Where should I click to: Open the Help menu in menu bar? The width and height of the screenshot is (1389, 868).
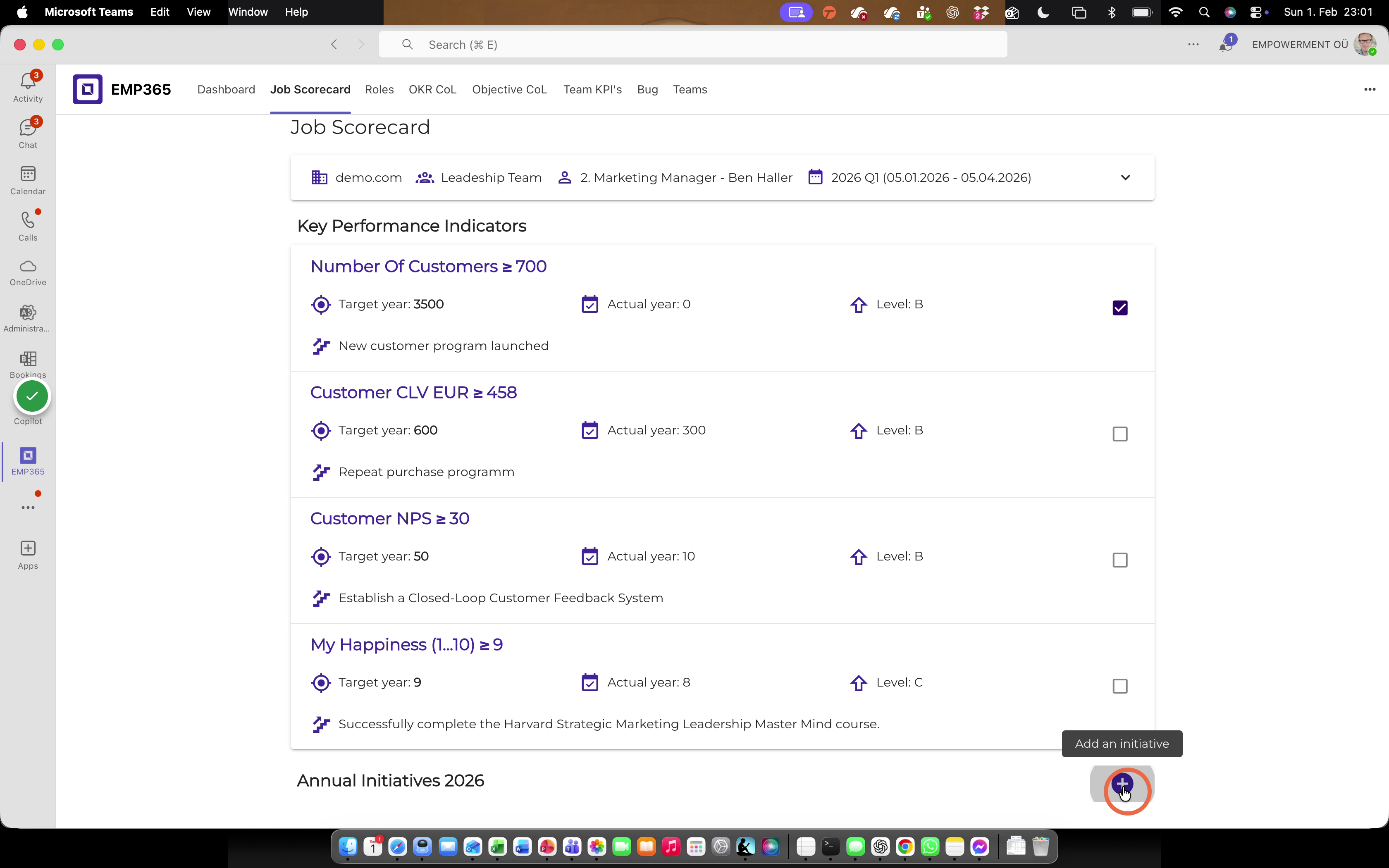point(296,12)
